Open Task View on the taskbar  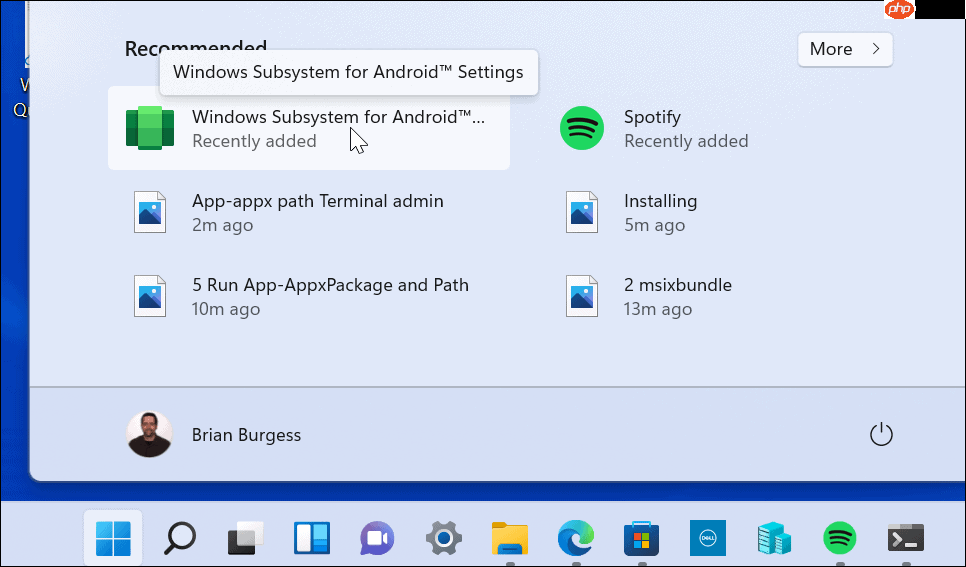click(246, 538)
